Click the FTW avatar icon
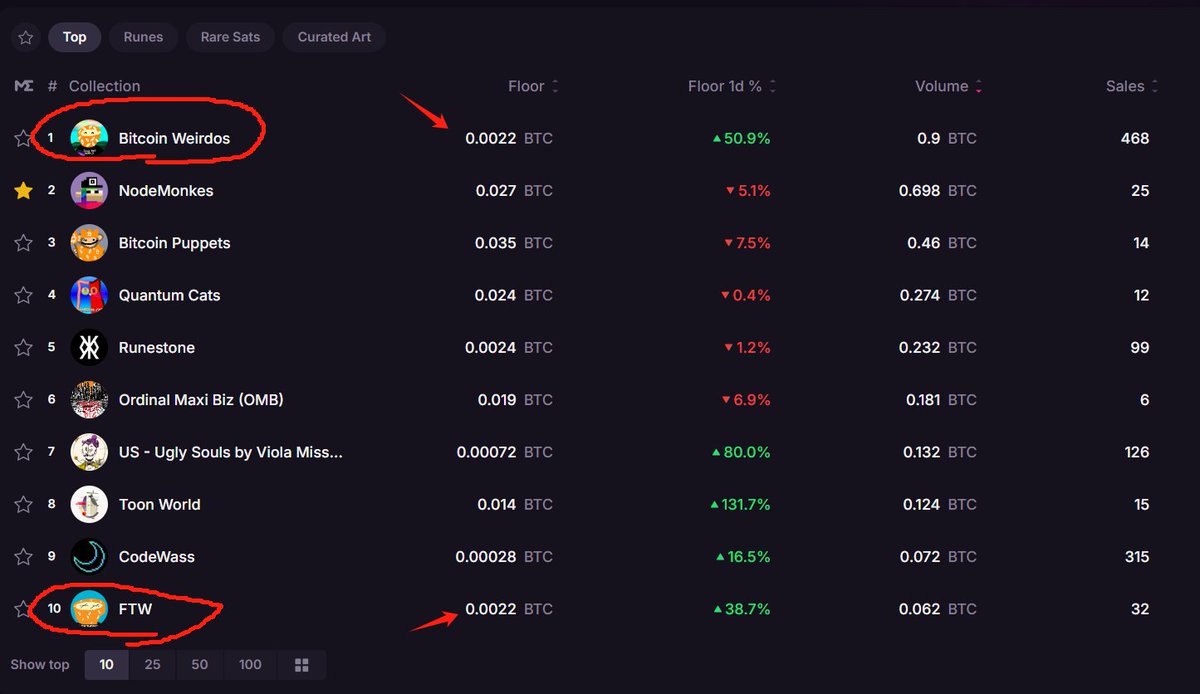 [89, 609]
